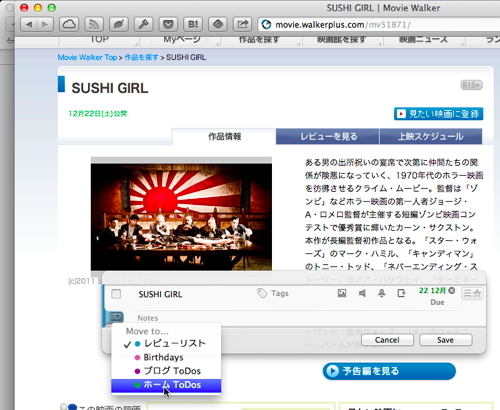The image size is (500, 410).
Task: Click the address bar URL field
Action: (380, 25)
